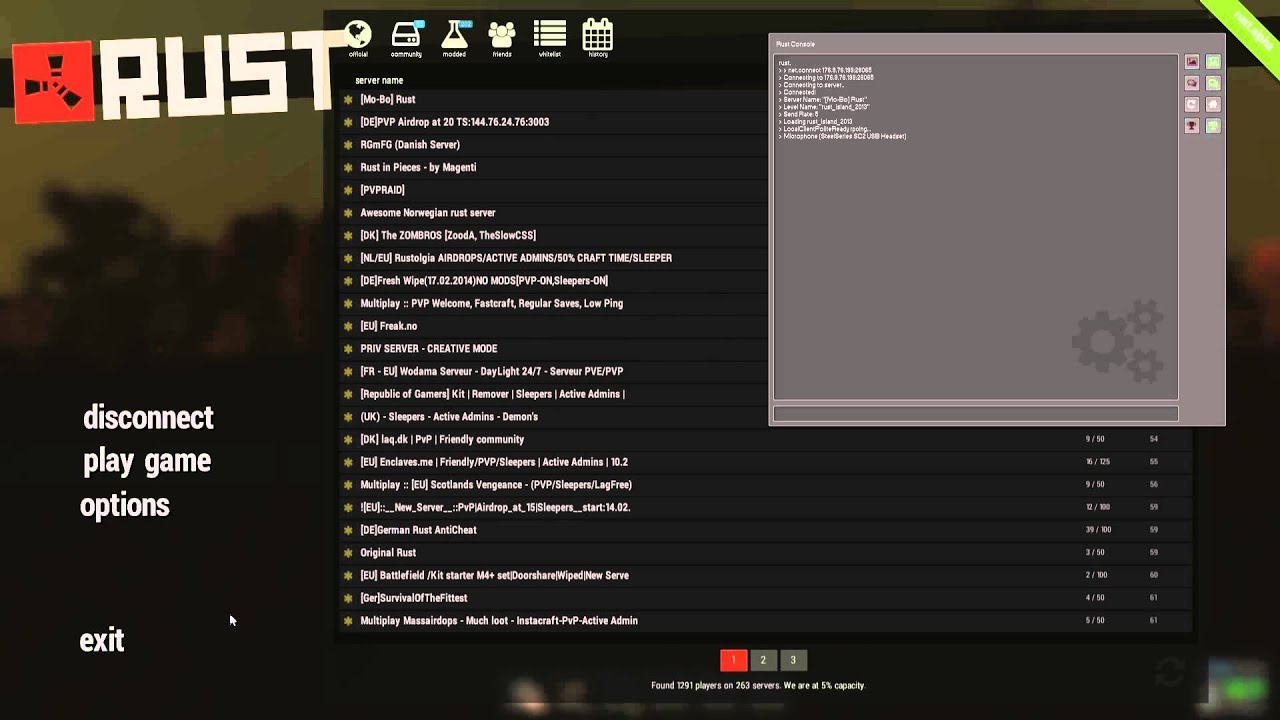This screenshot has height=720, width=1280.
Task: Favorite star for [EU] Freak.no
Action: pyautogui.click(x=348, y=326)
